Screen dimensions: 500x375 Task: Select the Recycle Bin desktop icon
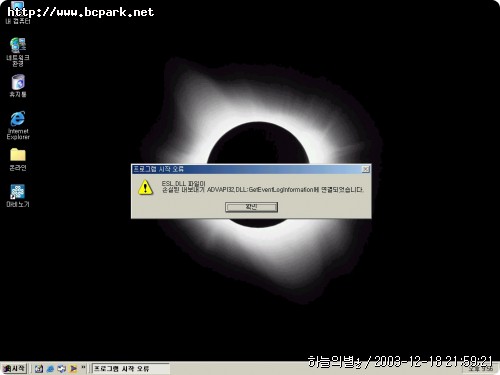[18, 86]
